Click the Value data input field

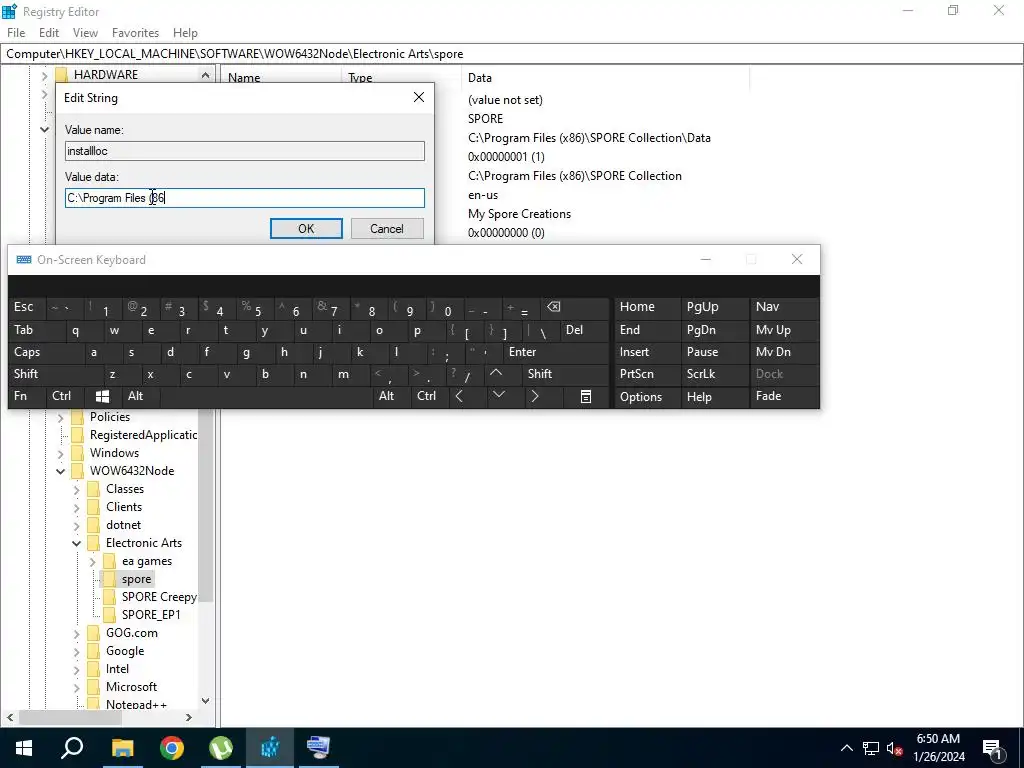(x=245, y=198)
